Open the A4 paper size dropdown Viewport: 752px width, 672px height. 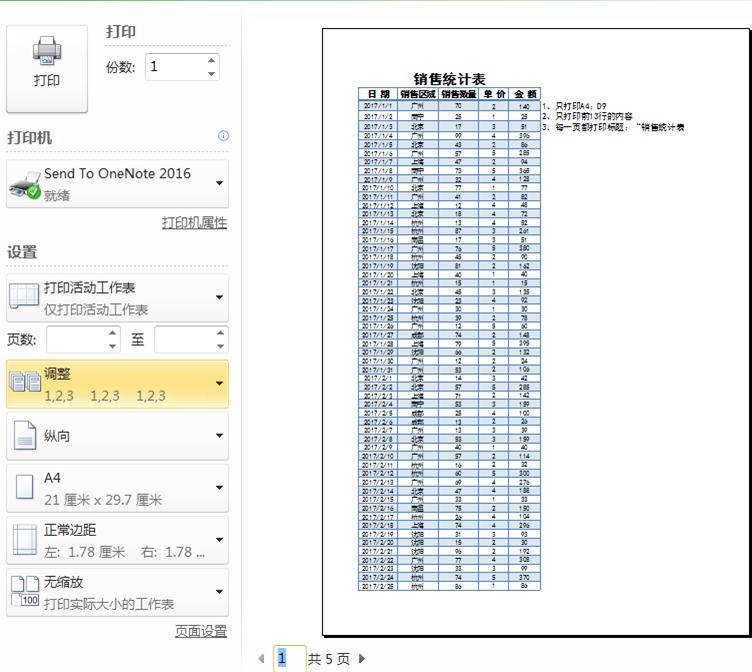coord(118,488)
